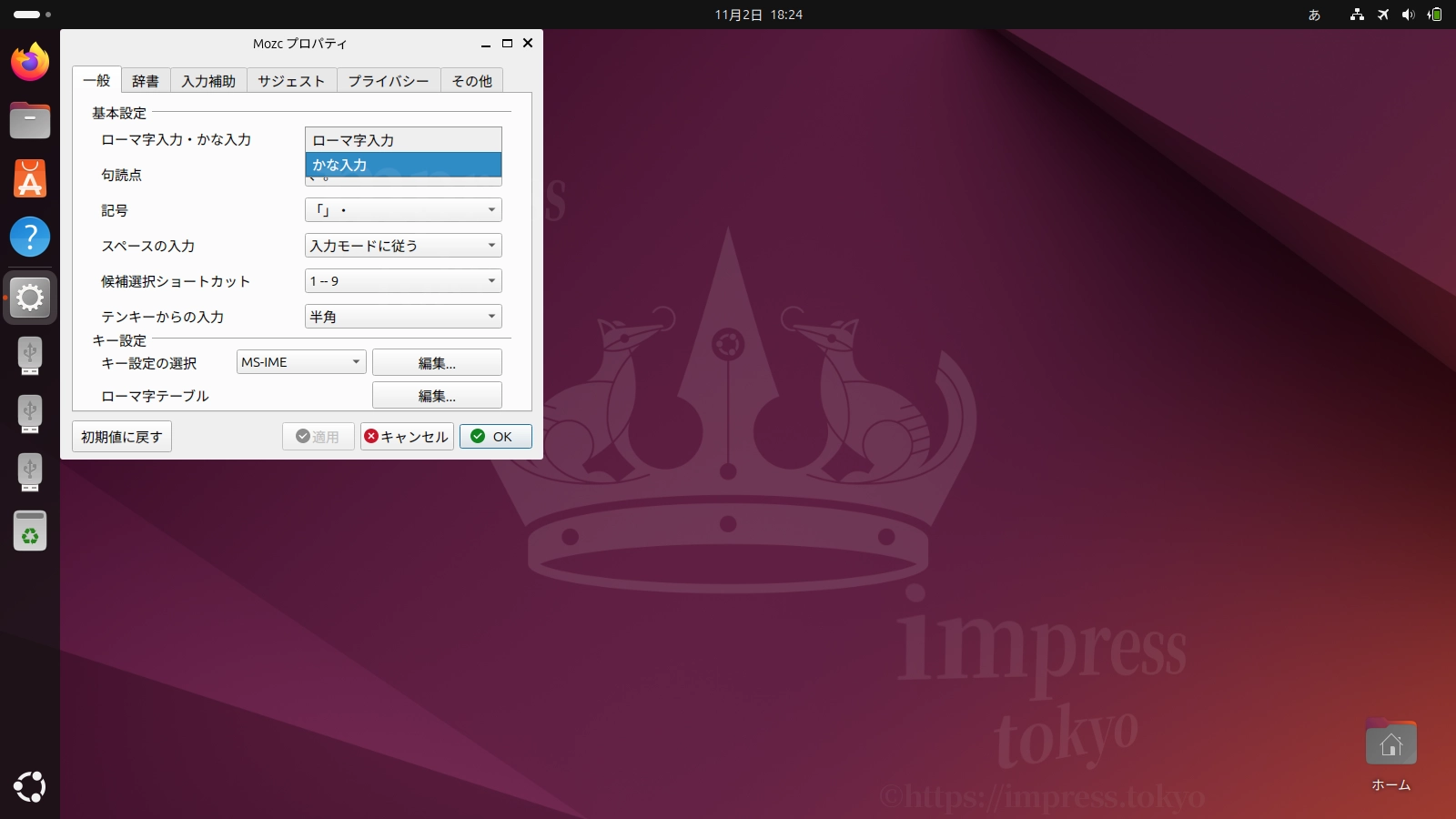This screenshot has height=819, width=1456.
Task: Open the キー設定の選択 MS-IME dropdown
Action: point(301,362)
